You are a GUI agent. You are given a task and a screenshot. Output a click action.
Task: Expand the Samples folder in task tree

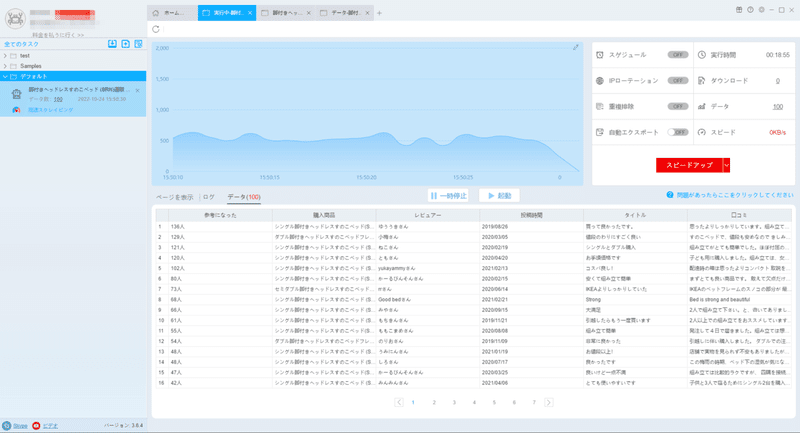click(5, 66)
